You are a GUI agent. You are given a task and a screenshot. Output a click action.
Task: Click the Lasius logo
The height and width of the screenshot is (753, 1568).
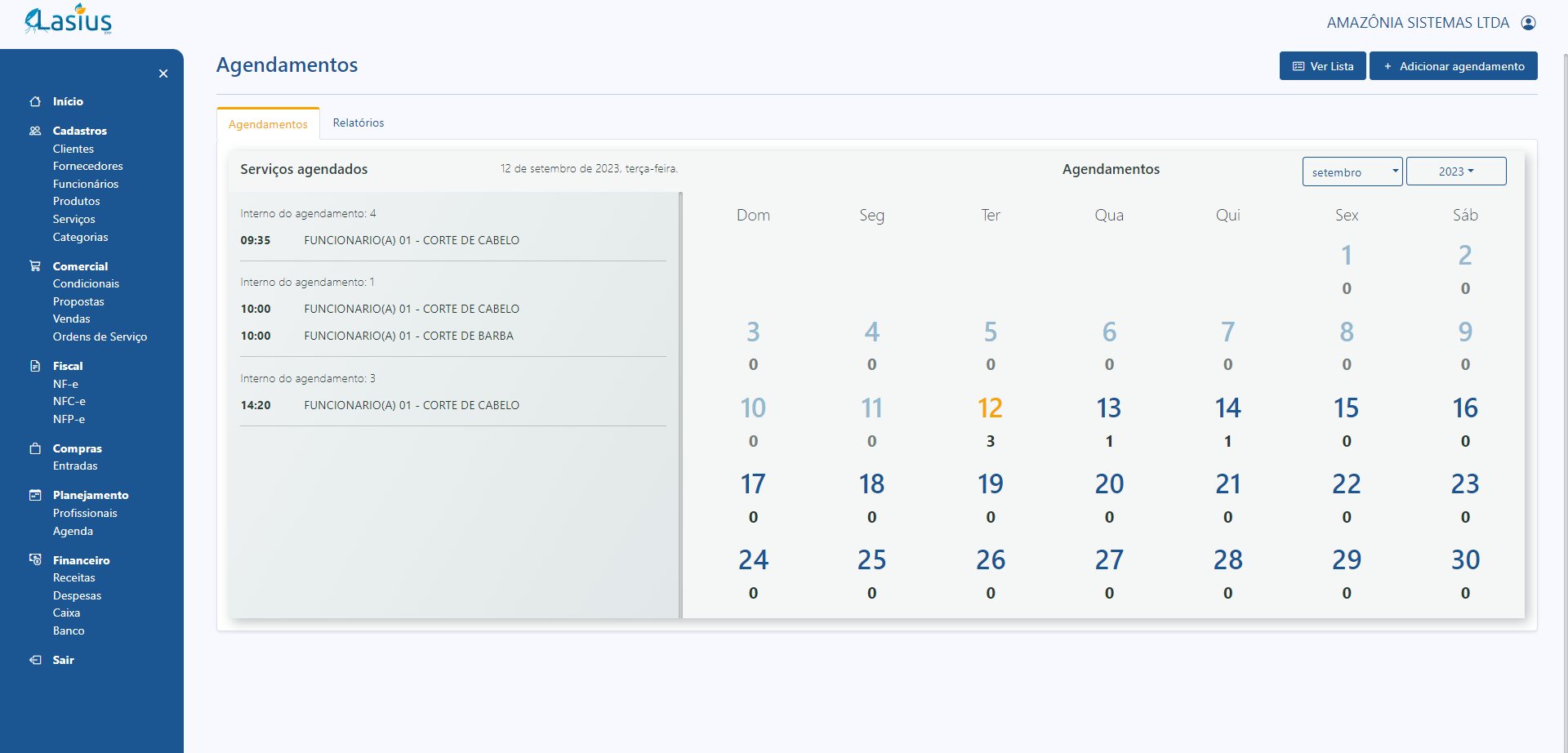tap(69, 20)
